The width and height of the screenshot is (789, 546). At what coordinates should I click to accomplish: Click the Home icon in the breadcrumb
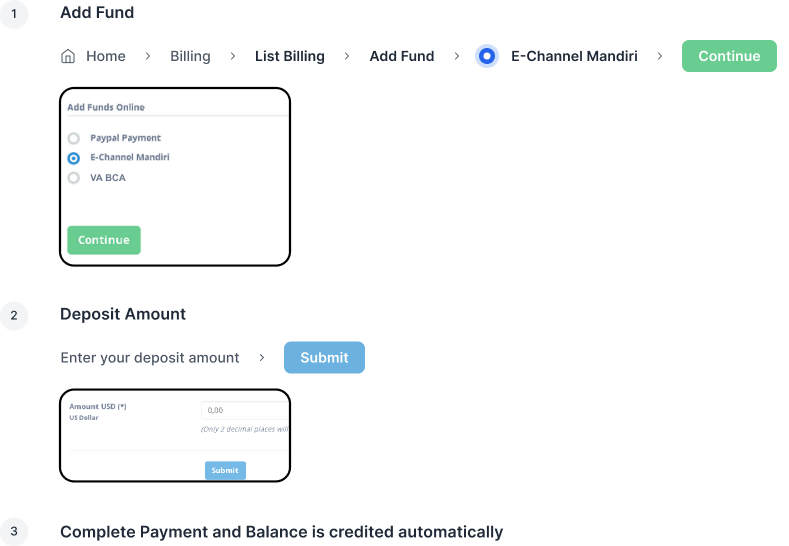coord(68,56)
